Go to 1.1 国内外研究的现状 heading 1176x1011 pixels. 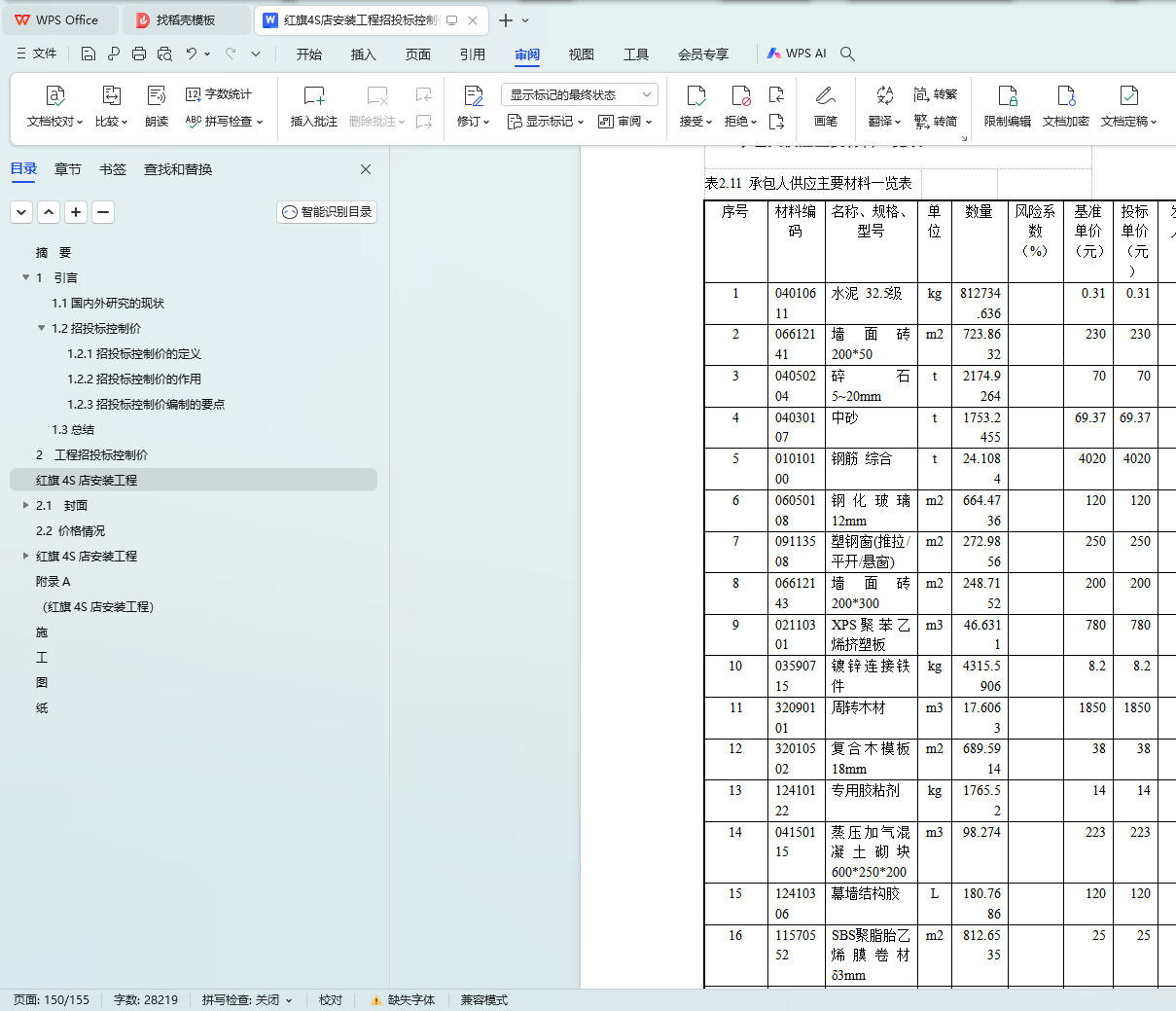coord(108,303)
